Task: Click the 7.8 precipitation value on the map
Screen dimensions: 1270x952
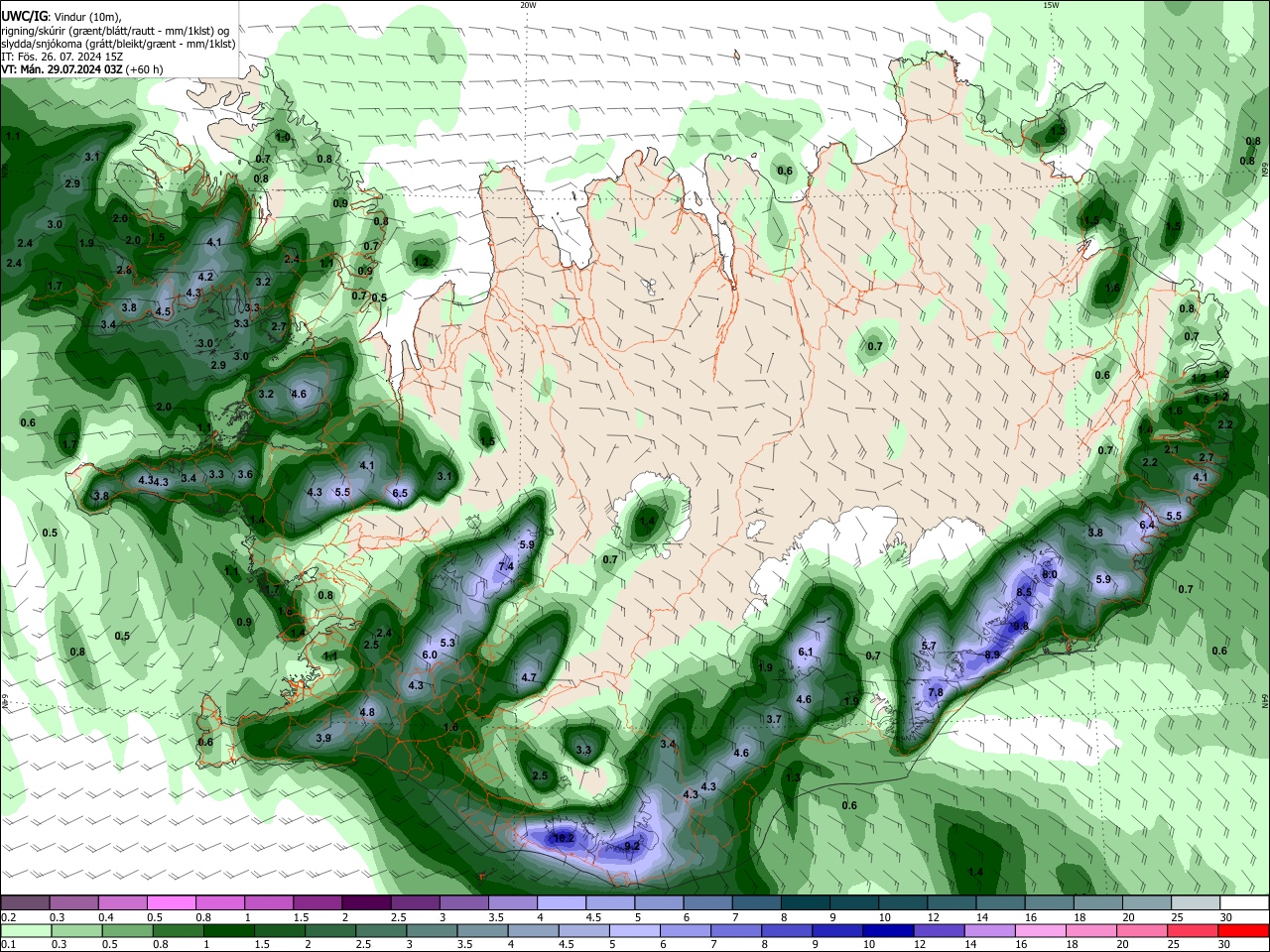Action: click(x=935, y=691)
